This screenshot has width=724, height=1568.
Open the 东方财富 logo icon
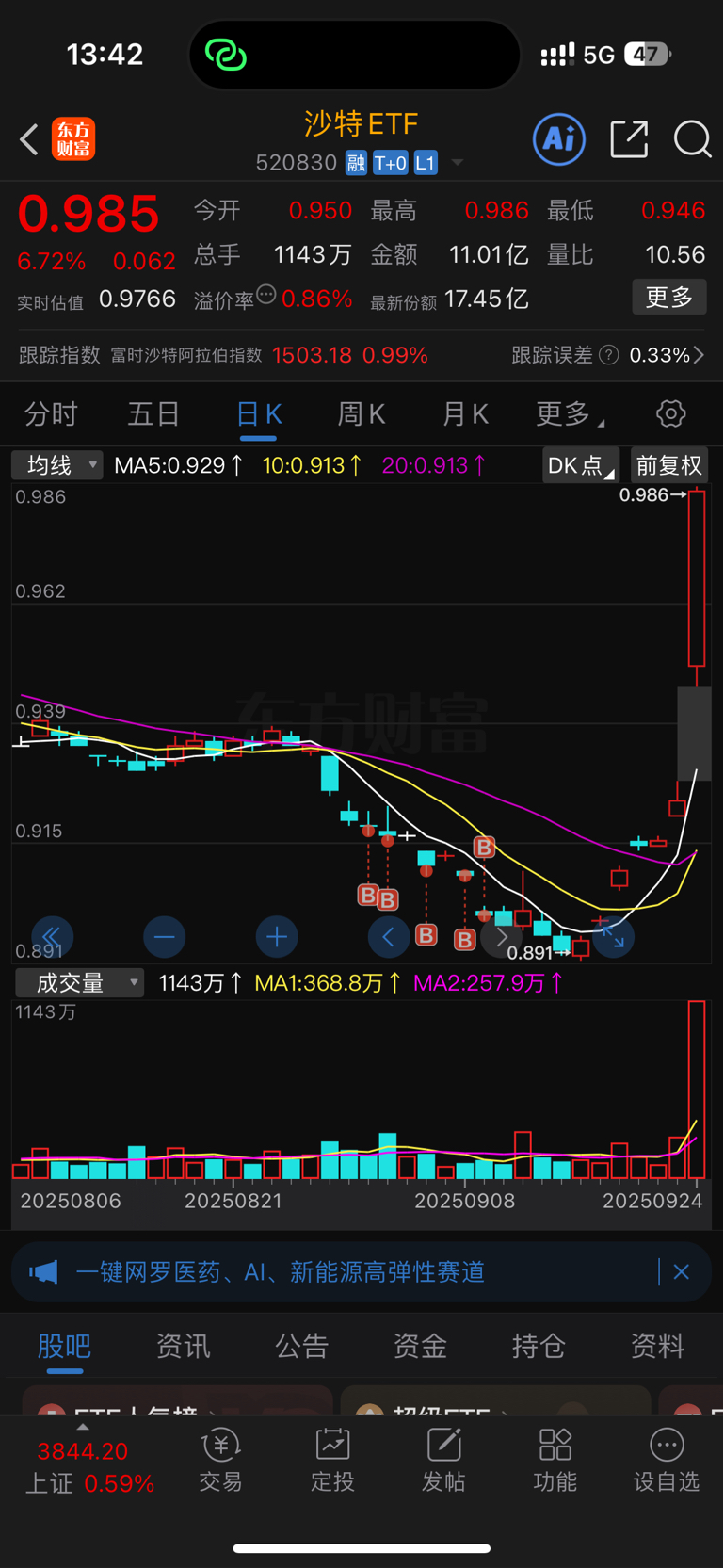[73, 139]
